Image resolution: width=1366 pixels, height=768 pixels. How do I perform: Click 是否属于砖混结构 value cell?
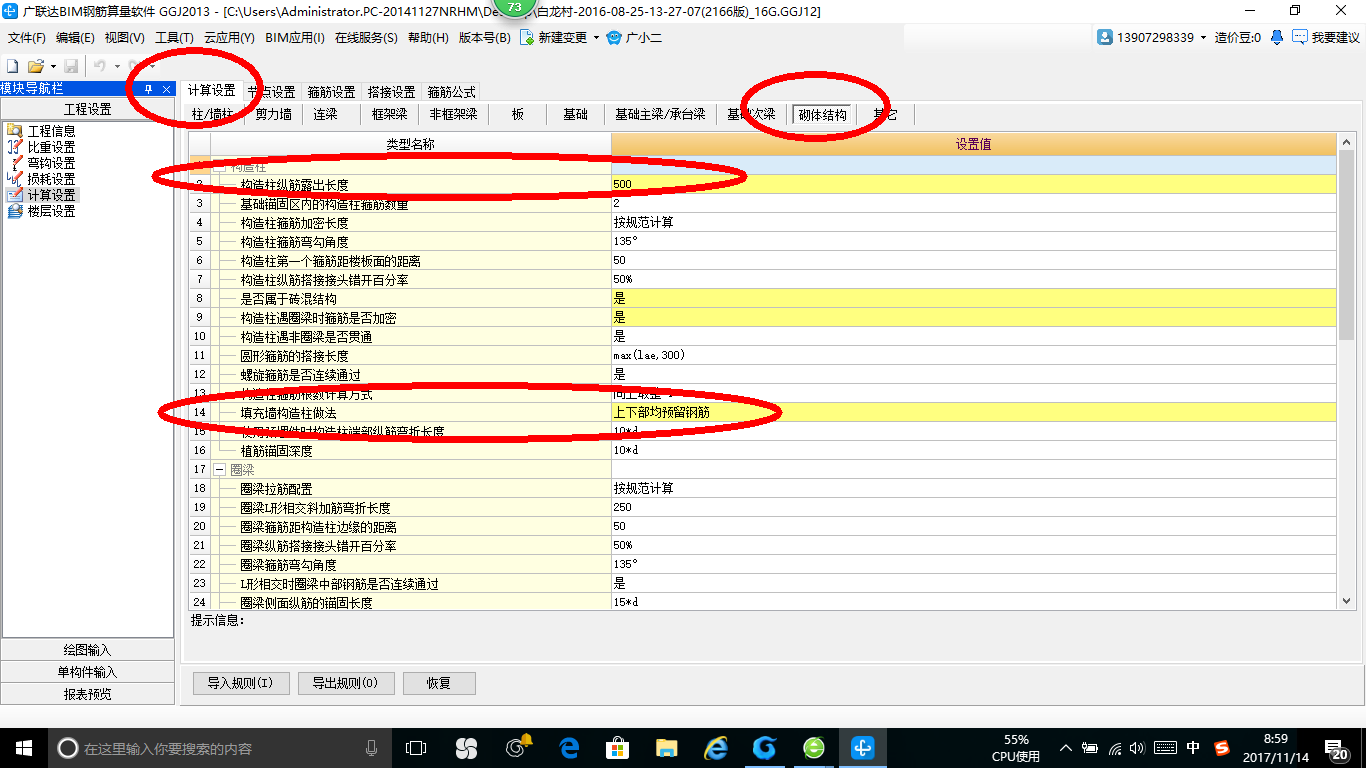[973, 298]
